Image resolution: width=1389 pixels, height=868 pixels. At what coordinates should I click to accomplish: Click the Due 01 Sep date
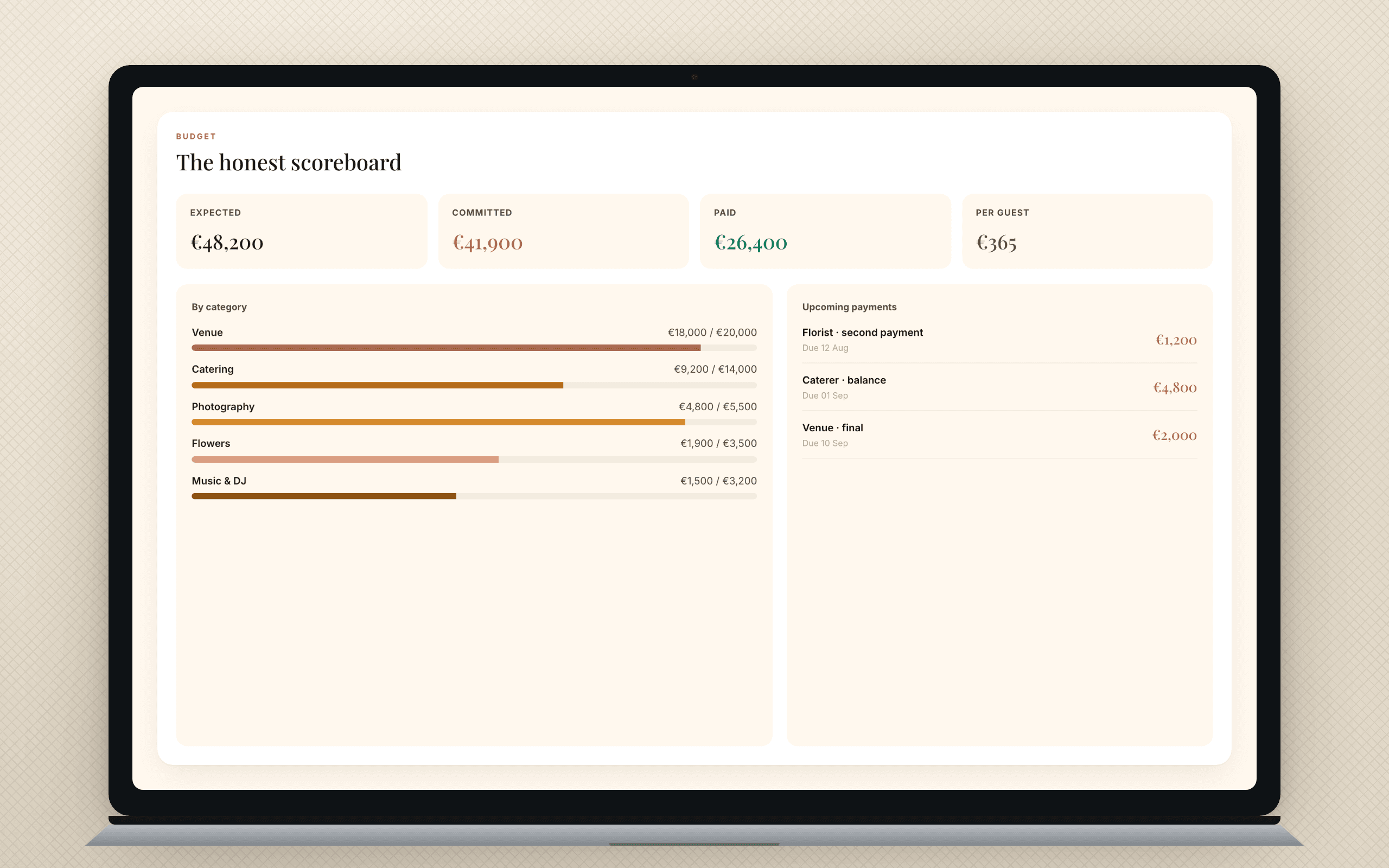825,395
